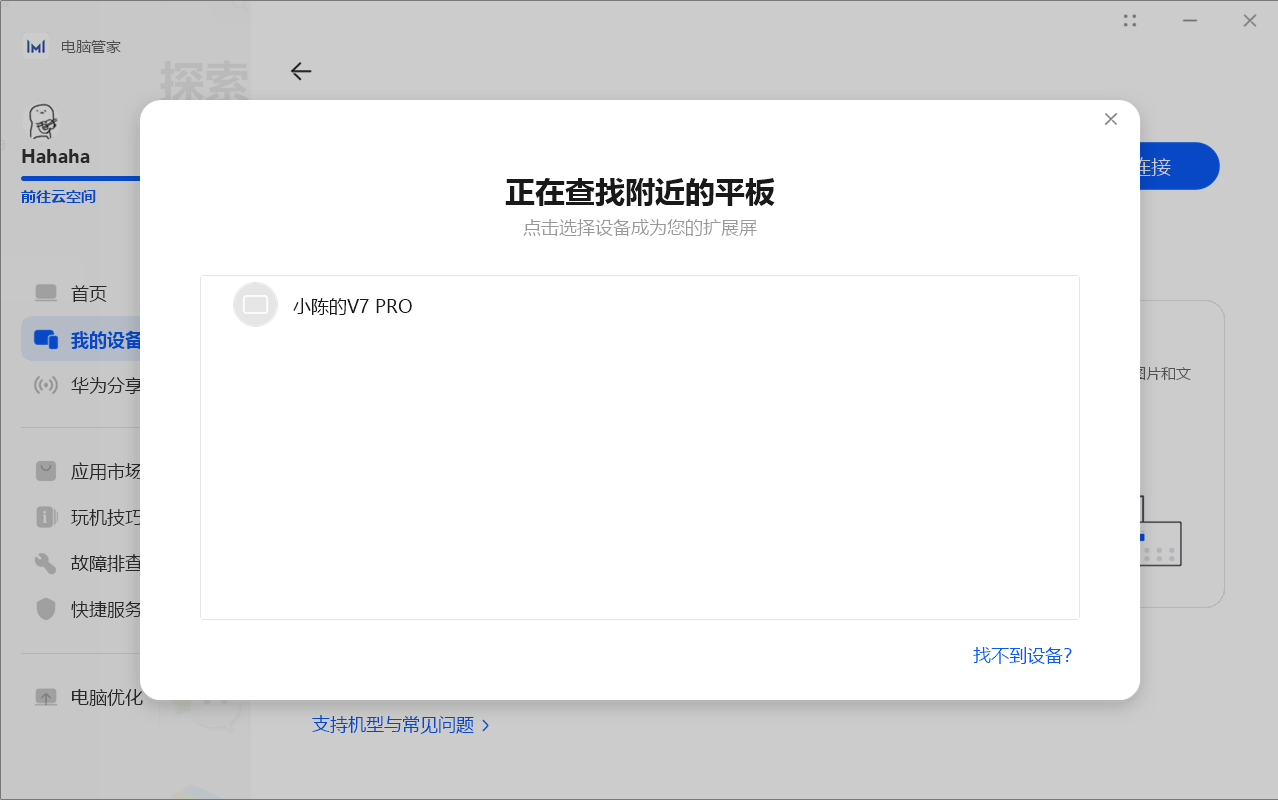Select the 小陈的V7 PRO tablet device
This screenshot has width=1278, height=800.
[x=640, y=305]
